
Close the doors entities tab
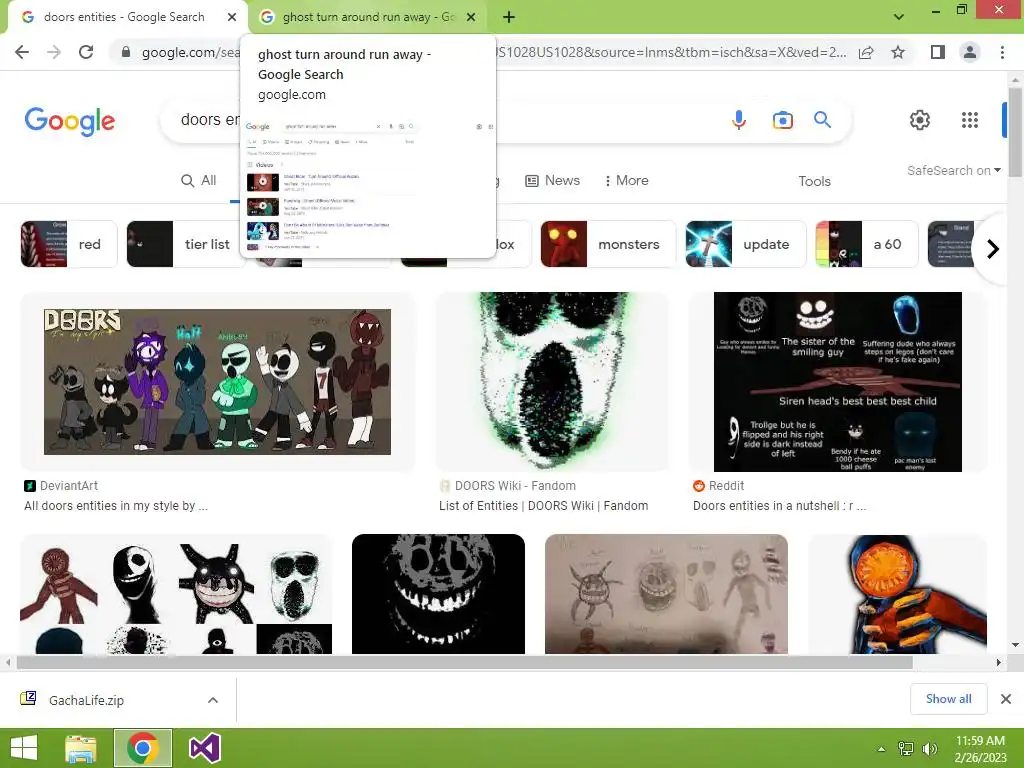click(x=232, y=17)
